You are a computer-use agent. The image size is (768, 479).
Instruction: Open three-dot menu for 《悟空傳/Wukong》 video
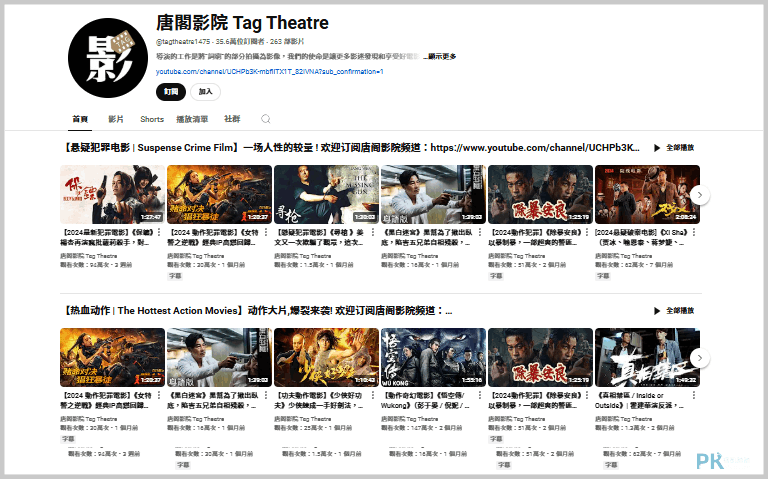480,395
